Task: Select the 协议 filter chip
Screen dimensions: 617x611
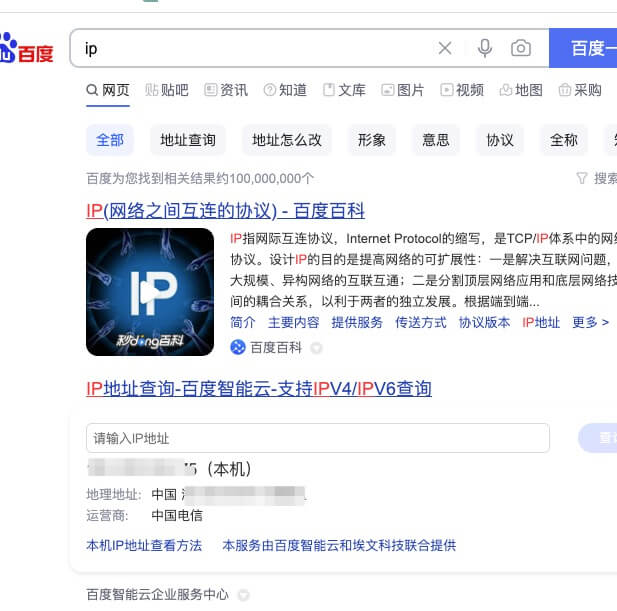Action: click(x=500, y=140)
